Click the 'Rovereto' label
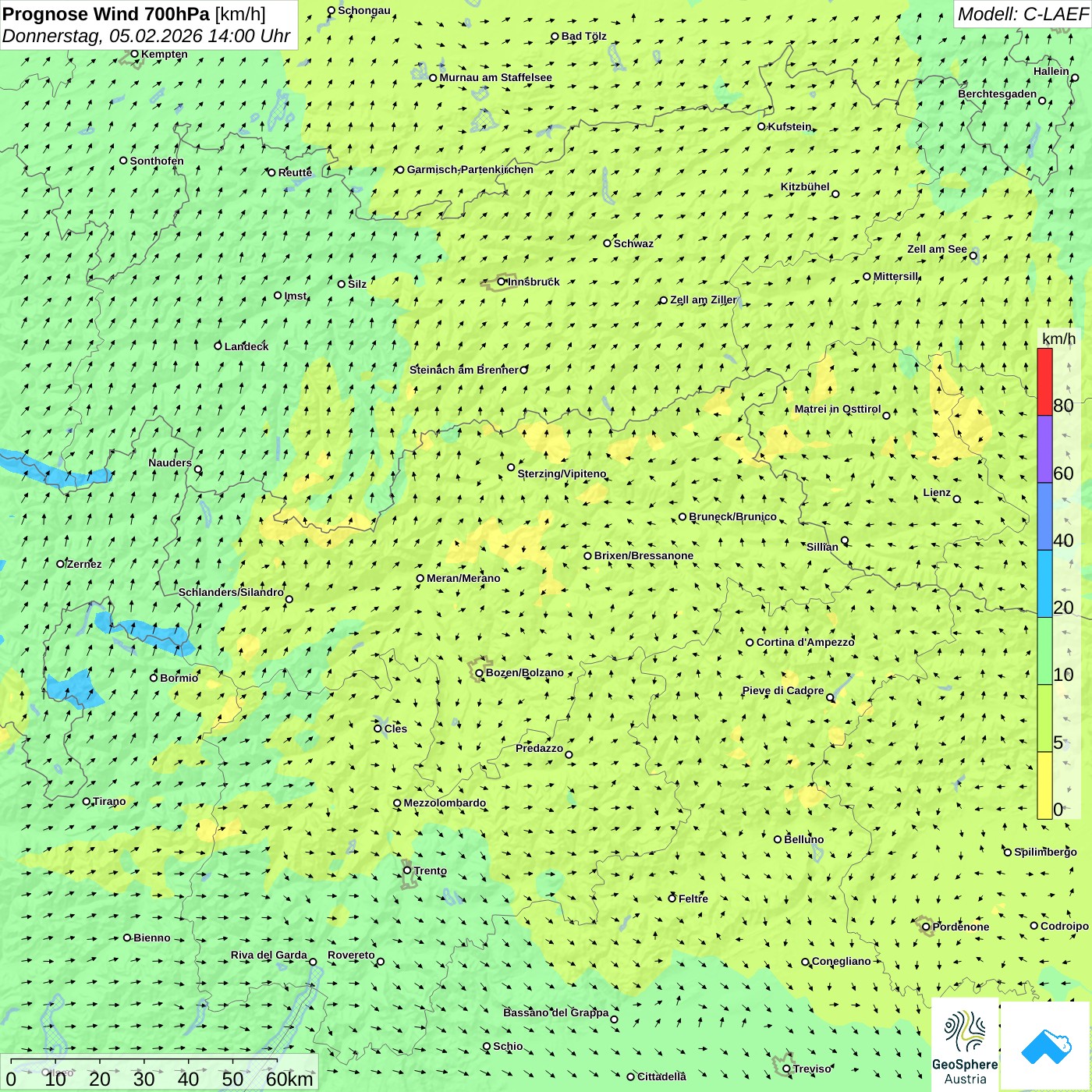Screen dimensions: 1092x1092 pyautogui.click(x=351, y=955)
